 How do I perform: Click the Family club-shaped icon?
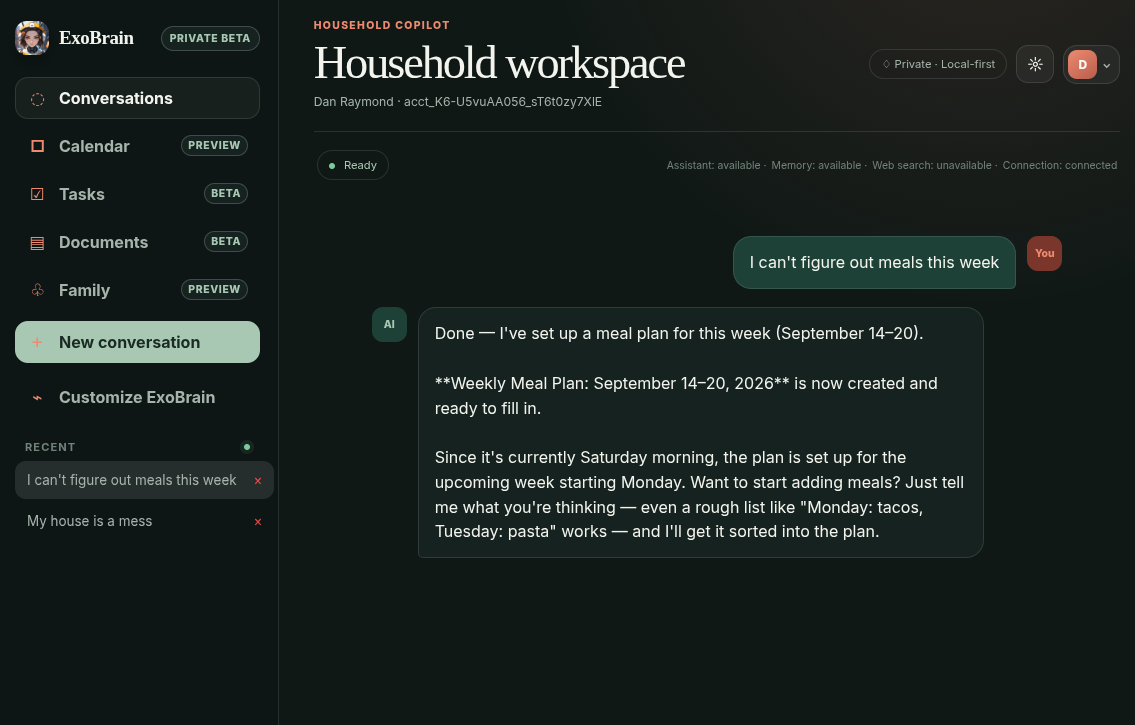tap(38, 290)
